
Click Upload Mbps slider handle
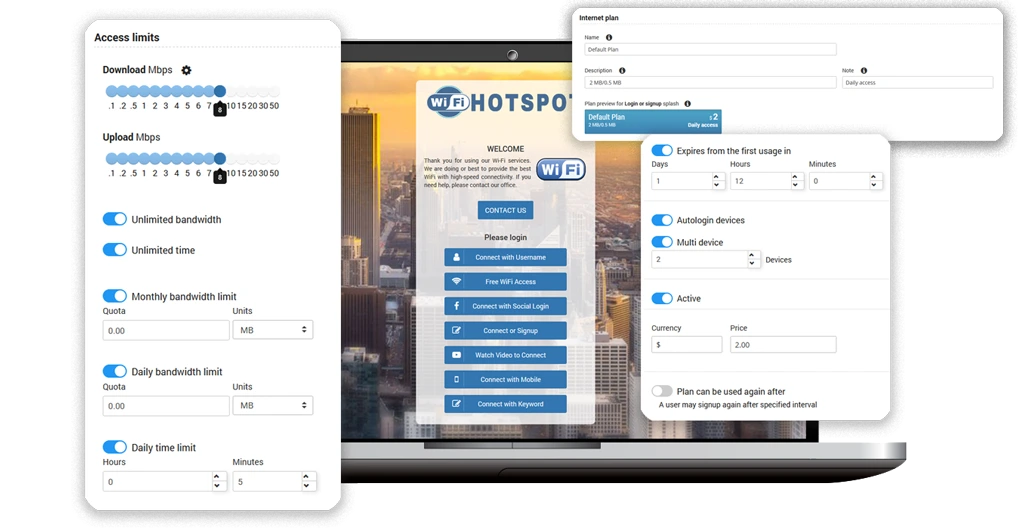click(220, 158)
